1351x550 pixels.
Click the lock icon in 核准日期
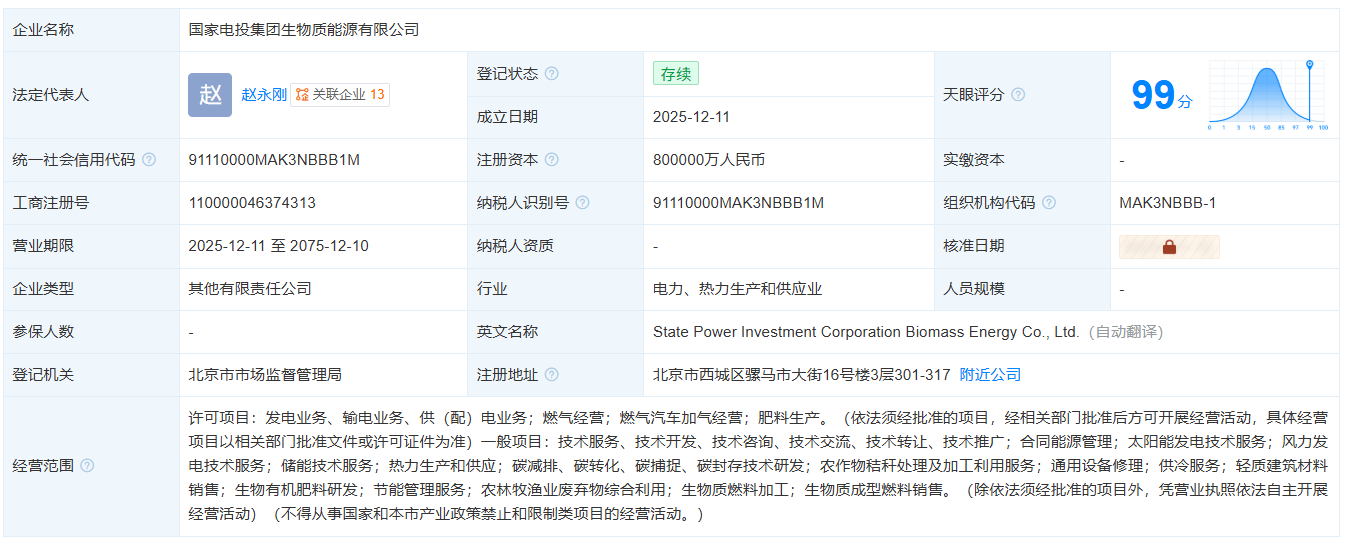click(1169, 247)
